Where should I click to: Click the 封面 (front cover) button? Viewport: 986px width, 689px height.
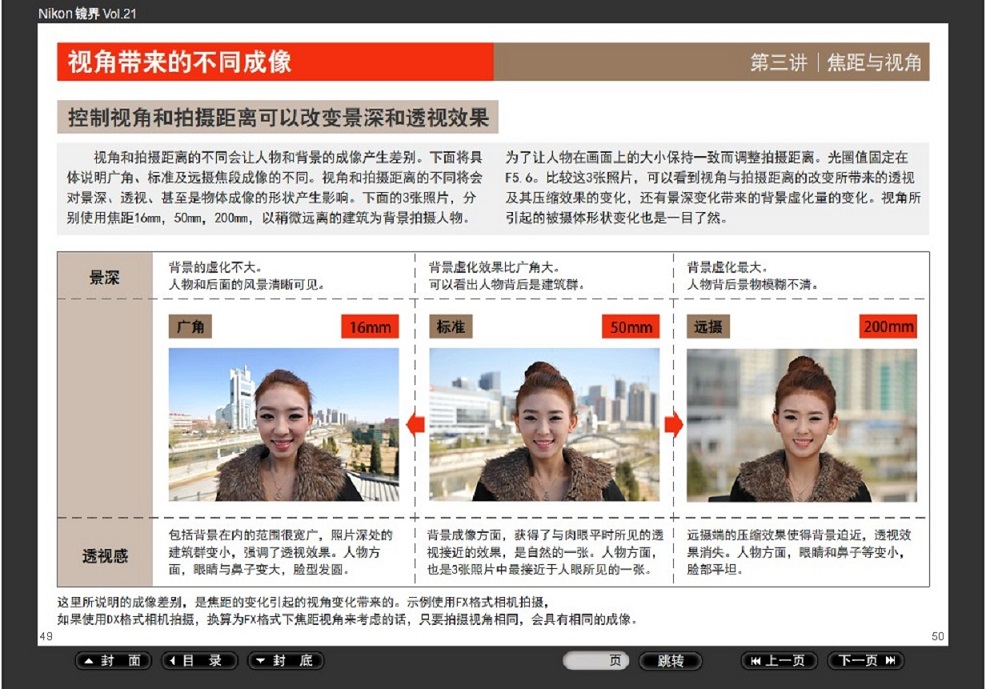pos(114,661)
